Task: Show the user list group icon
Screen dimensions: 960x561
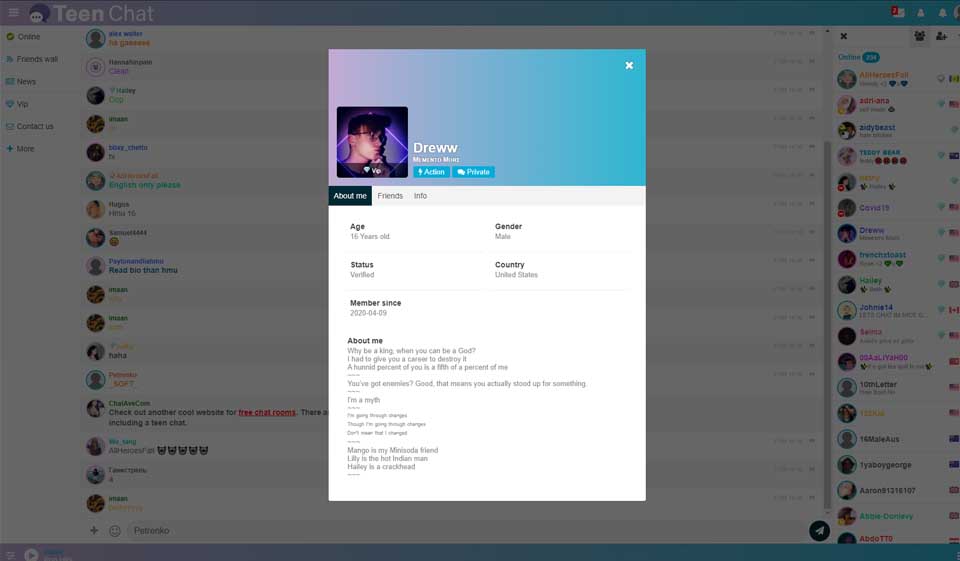Action: (x=919, y=36)
